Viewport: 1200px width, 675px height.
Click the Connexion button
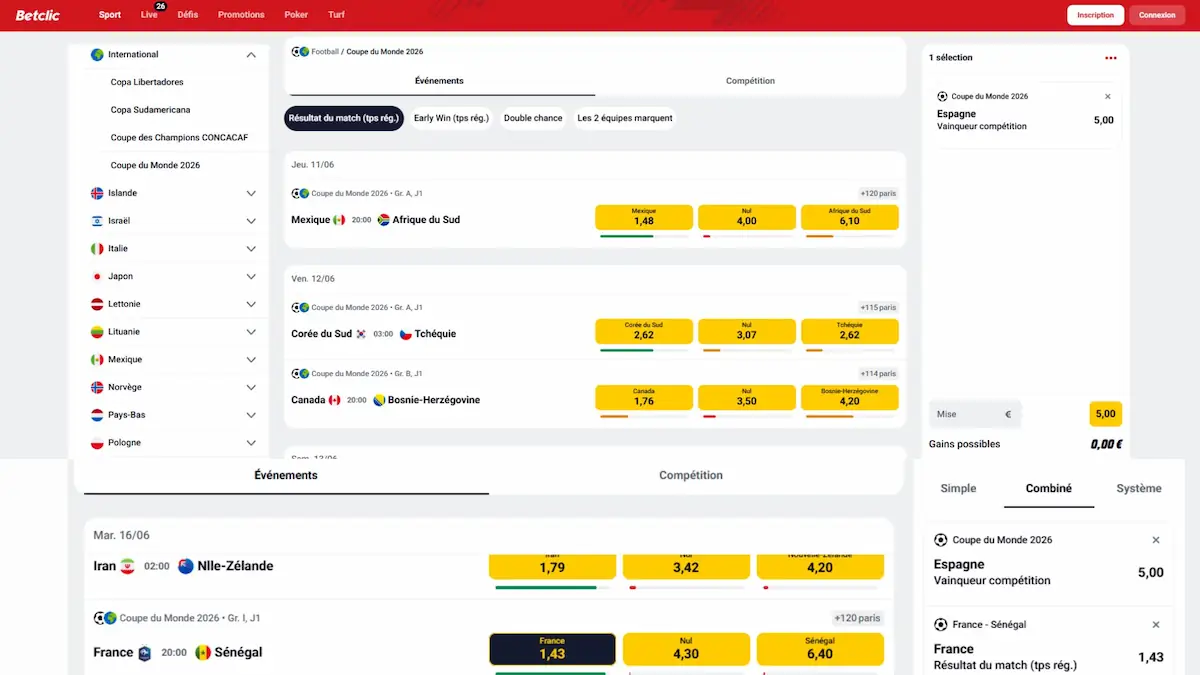pyautogui.click(x=1157, y=15)
